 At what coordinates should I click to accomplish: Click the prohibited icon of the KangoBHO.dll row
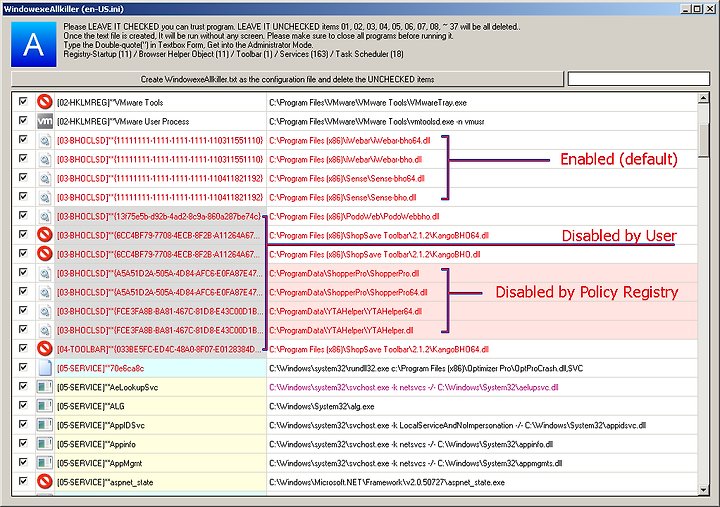[x=45, y=254]
